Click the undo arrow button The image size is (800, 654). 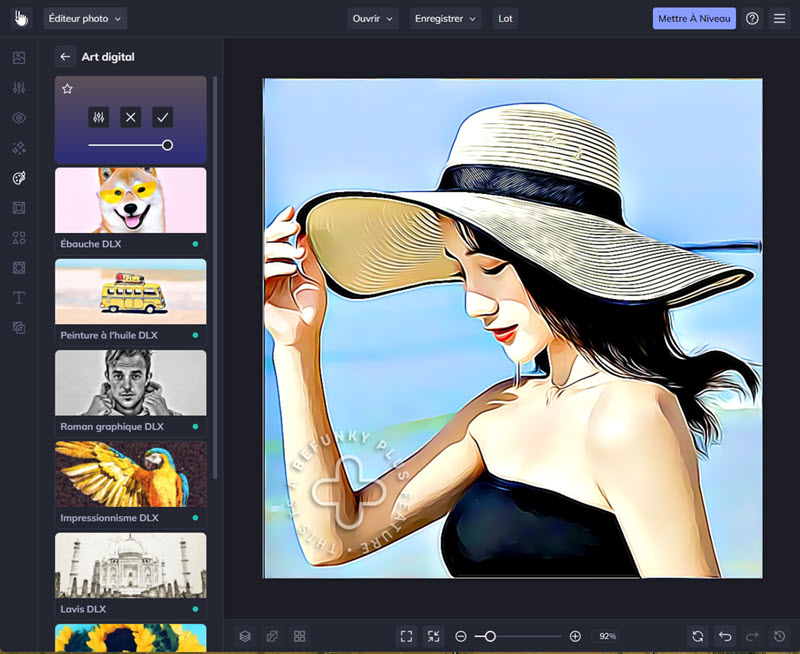click(725, 636)
